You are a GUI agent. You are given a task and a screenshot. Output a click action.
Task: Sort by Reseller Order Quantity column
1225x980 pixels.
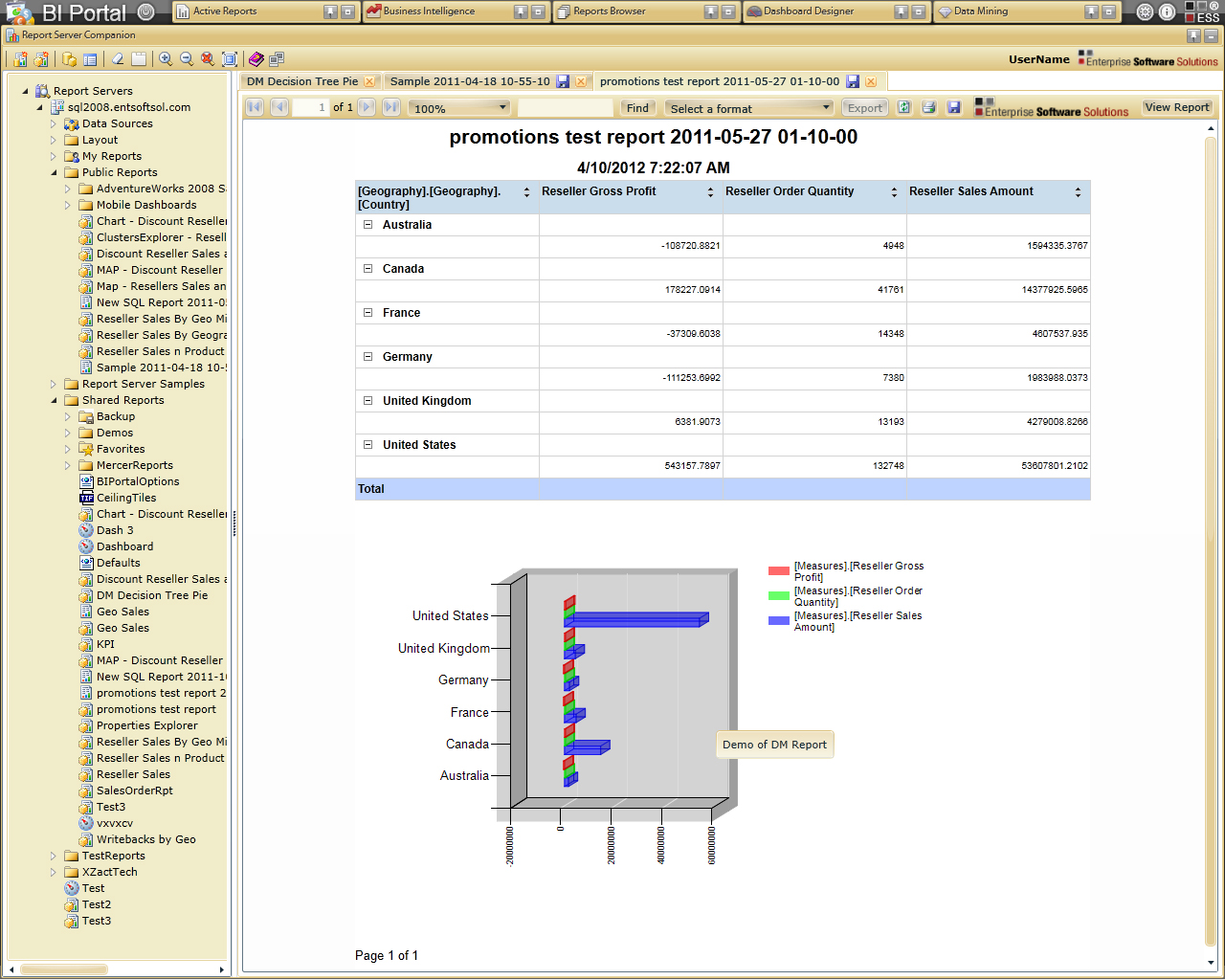[894, 192]
